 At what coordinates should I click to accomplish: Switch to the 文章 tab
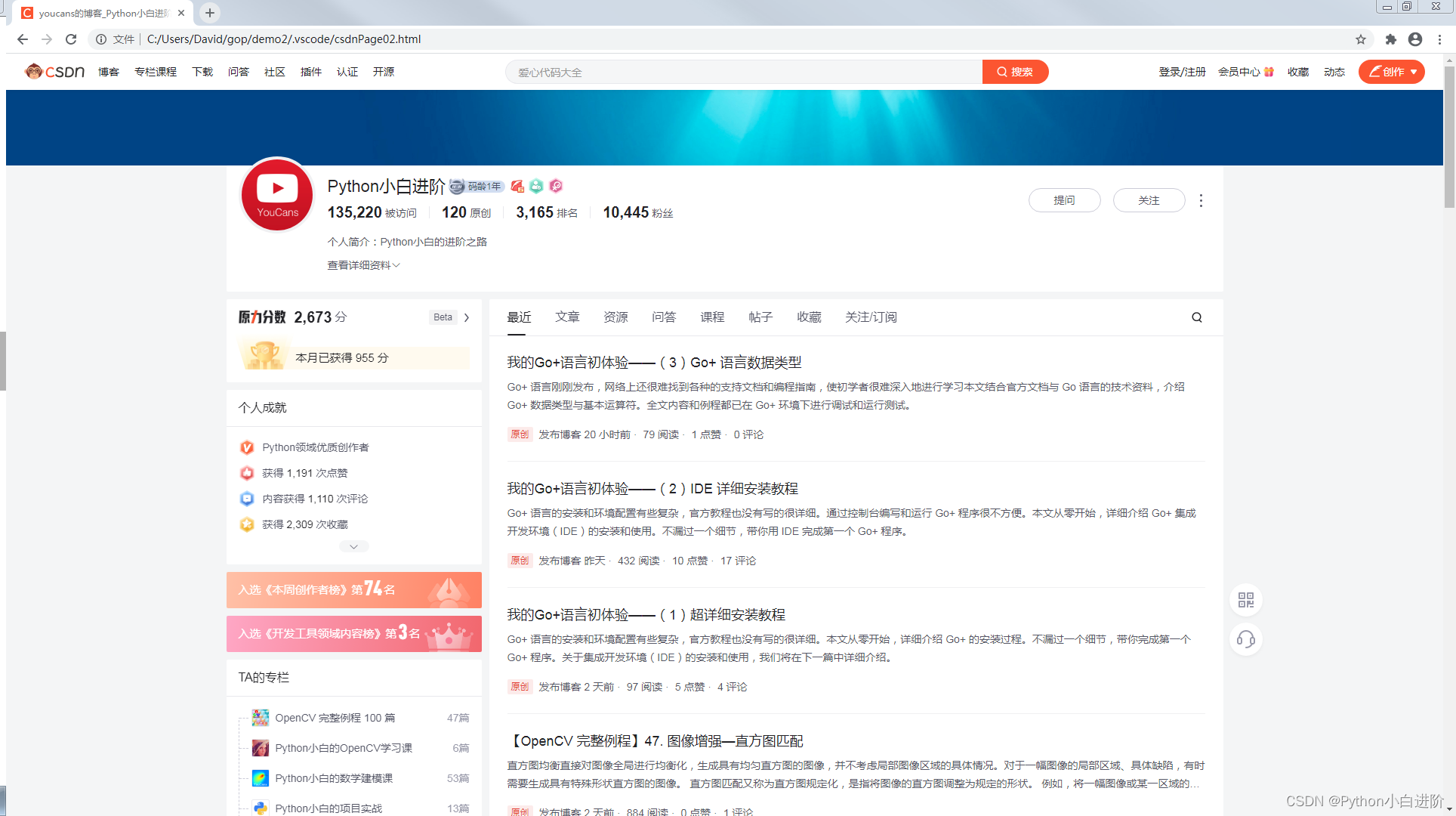click(x=567, y=317)
